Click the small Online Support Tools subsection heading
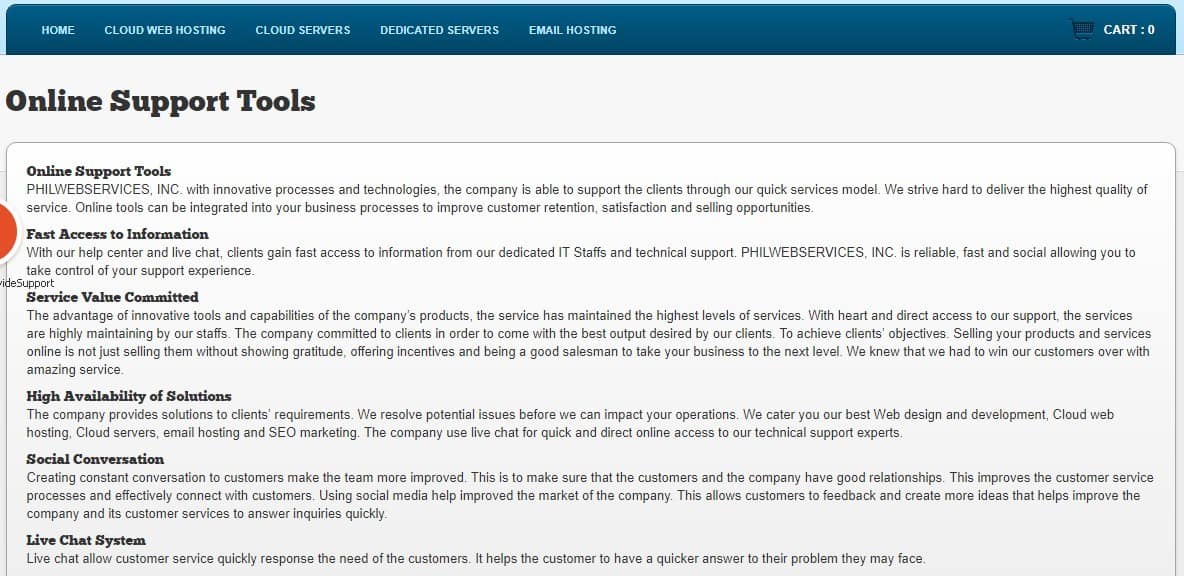 coord(99,171)
